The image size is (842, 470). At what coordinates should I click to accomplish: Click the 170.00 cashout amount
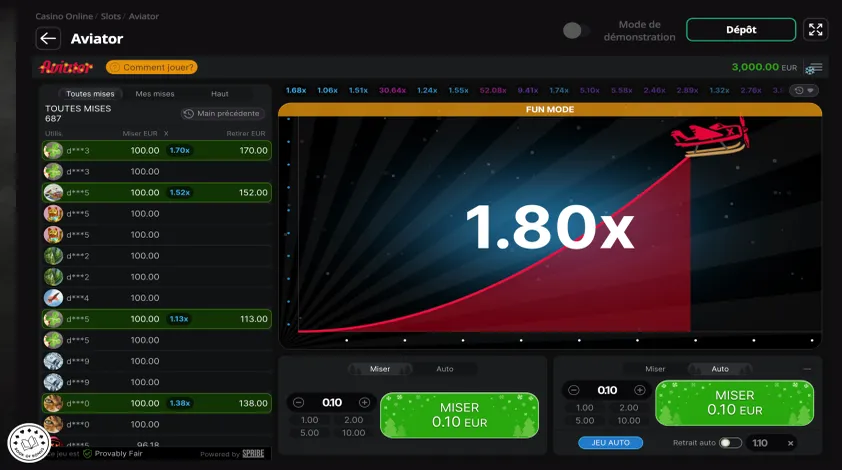(x=253, y=151)
